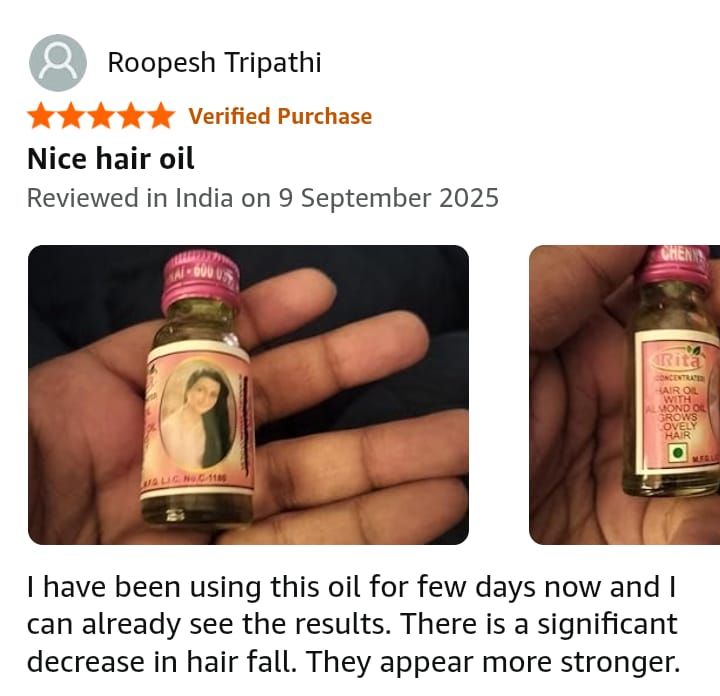Image resolution: width=720 pixels, height=696 pixels.
Task: Click the line 'decrease in hair fall'
Action: click(x=354, y=662)
